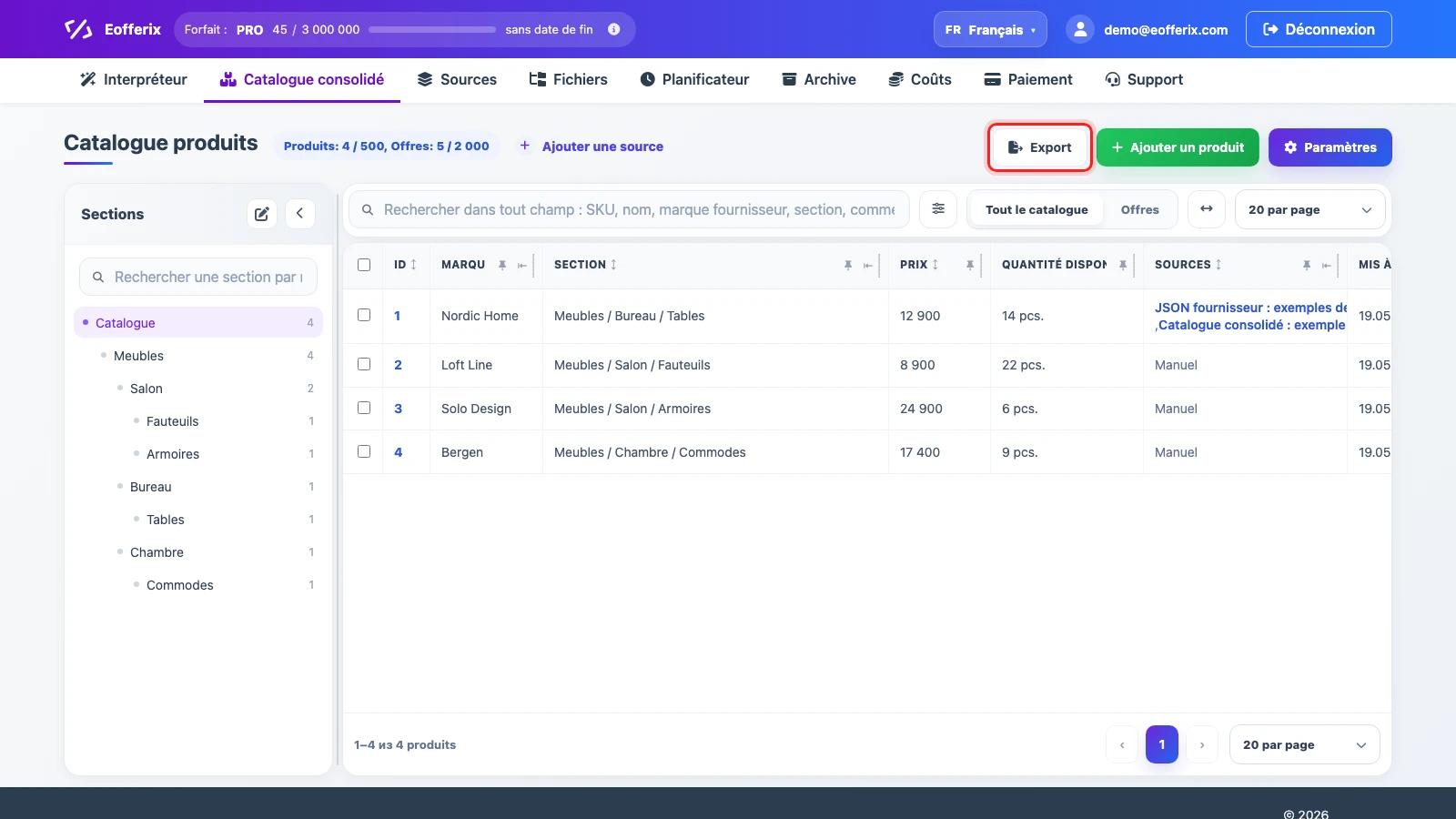Screen dimensions: 1456x819
Task: Open the FR Français language dropdown
Action: 990,29
